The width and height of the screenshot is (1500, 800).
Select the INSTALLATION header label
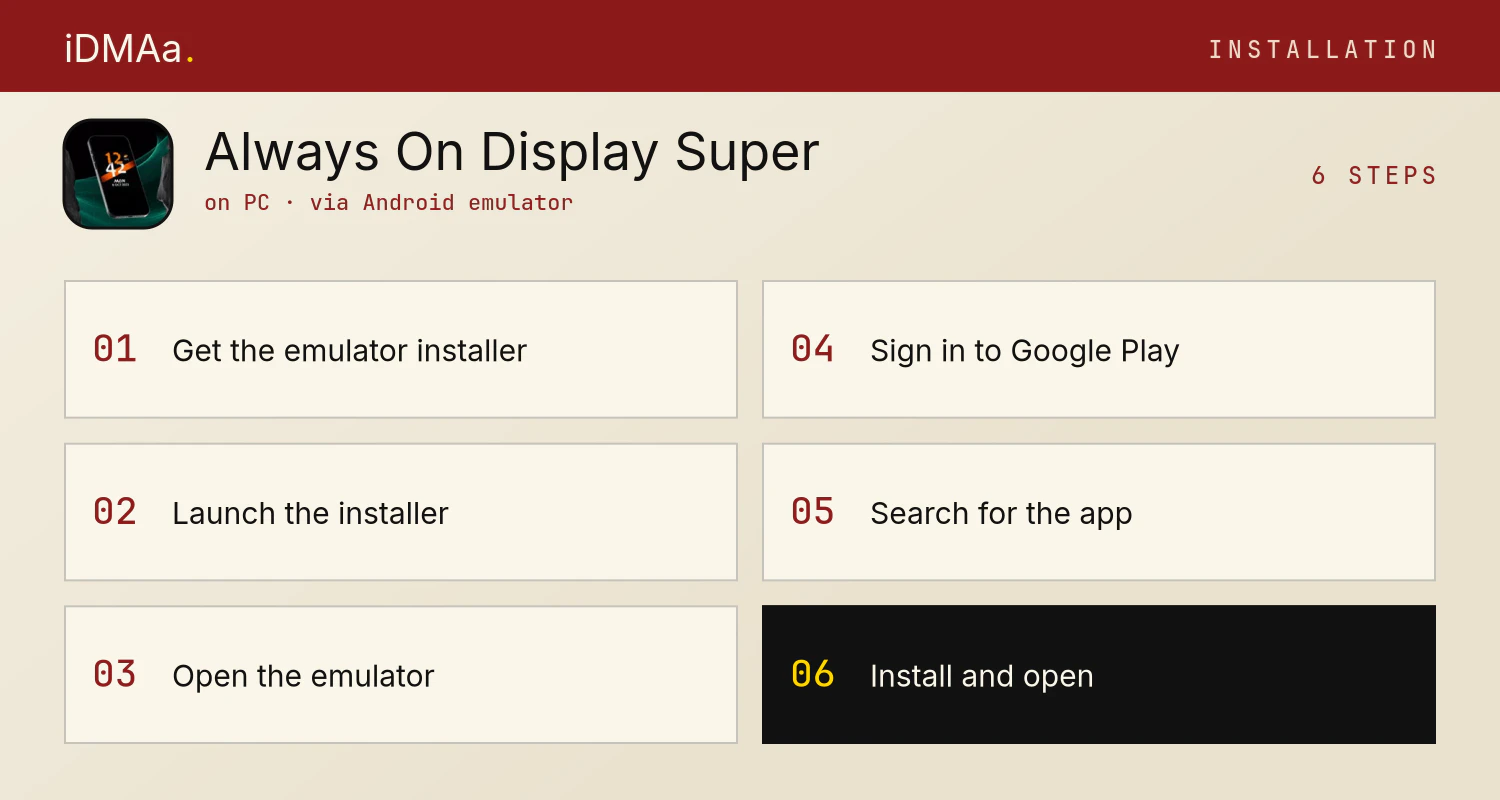[1322, 49]
